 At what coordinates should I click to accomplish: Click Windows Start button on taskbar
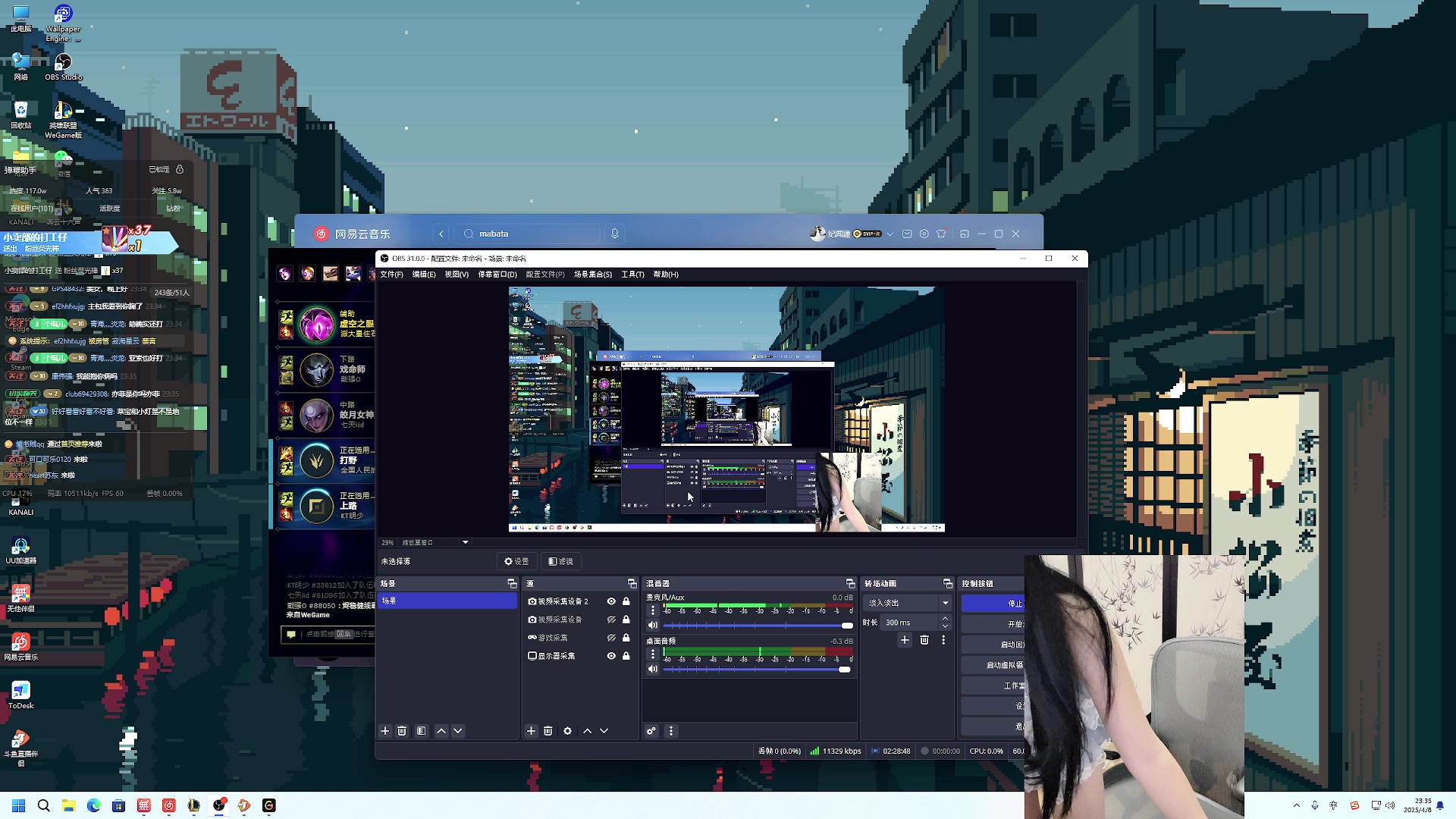point(19,805)
